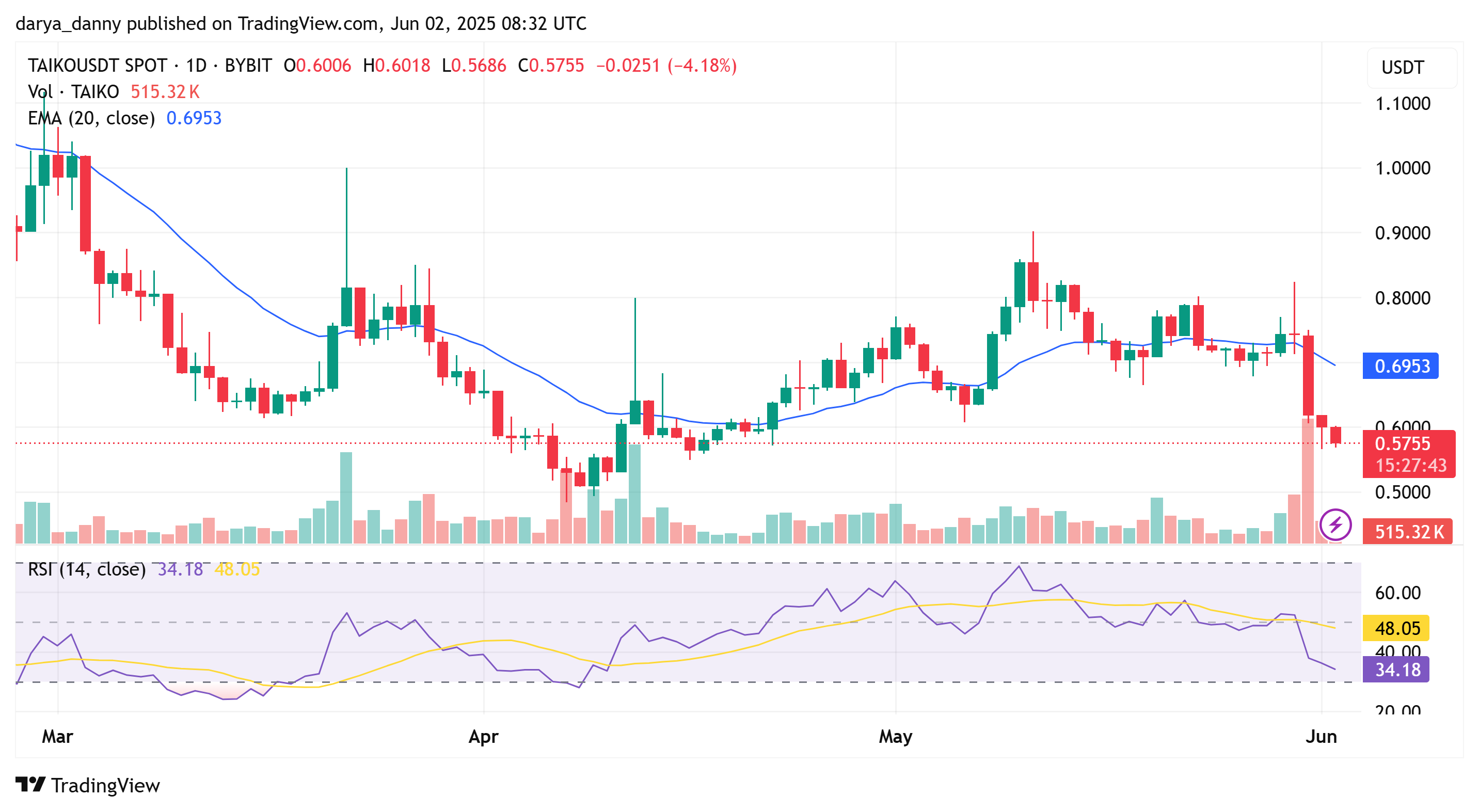The height and width of the screenshot is (812, 1479).
Task: Click the 60.00 RSI scale label
Action: [x=1397, y=593]
